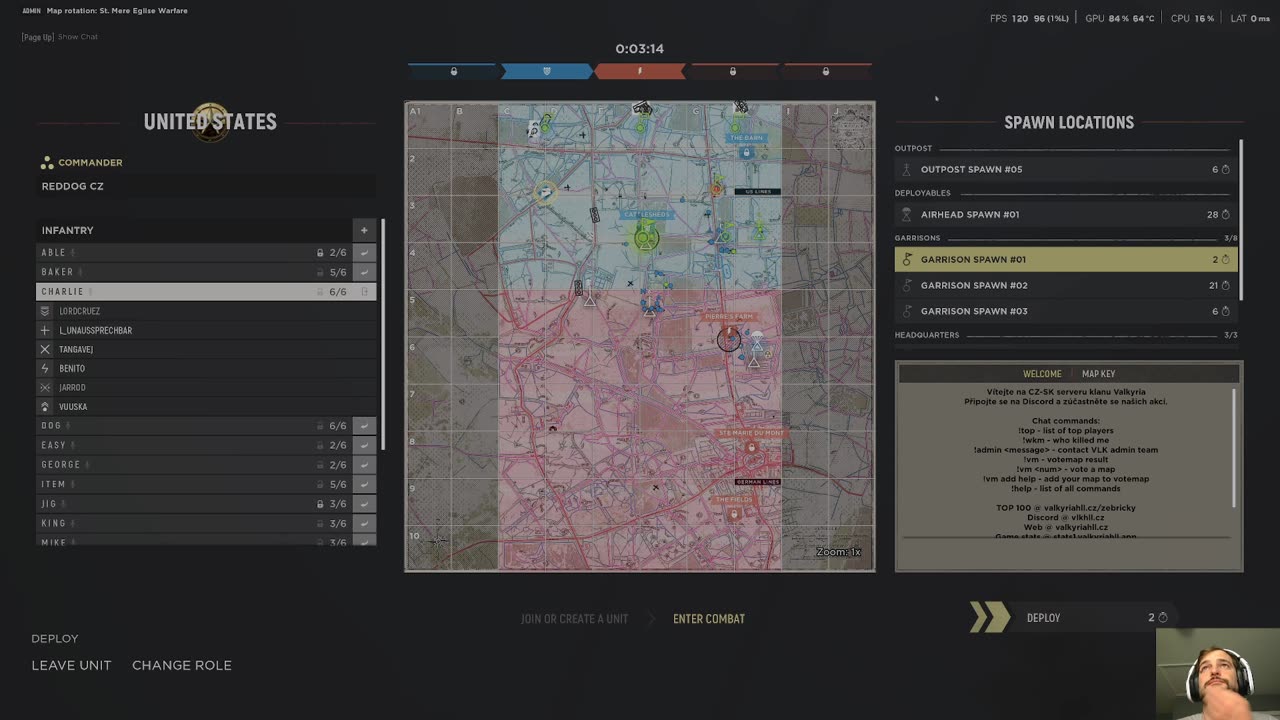The image size is (1280, 720).
Task: Click shield icon in blue sector bar
Action: [546, 71]
